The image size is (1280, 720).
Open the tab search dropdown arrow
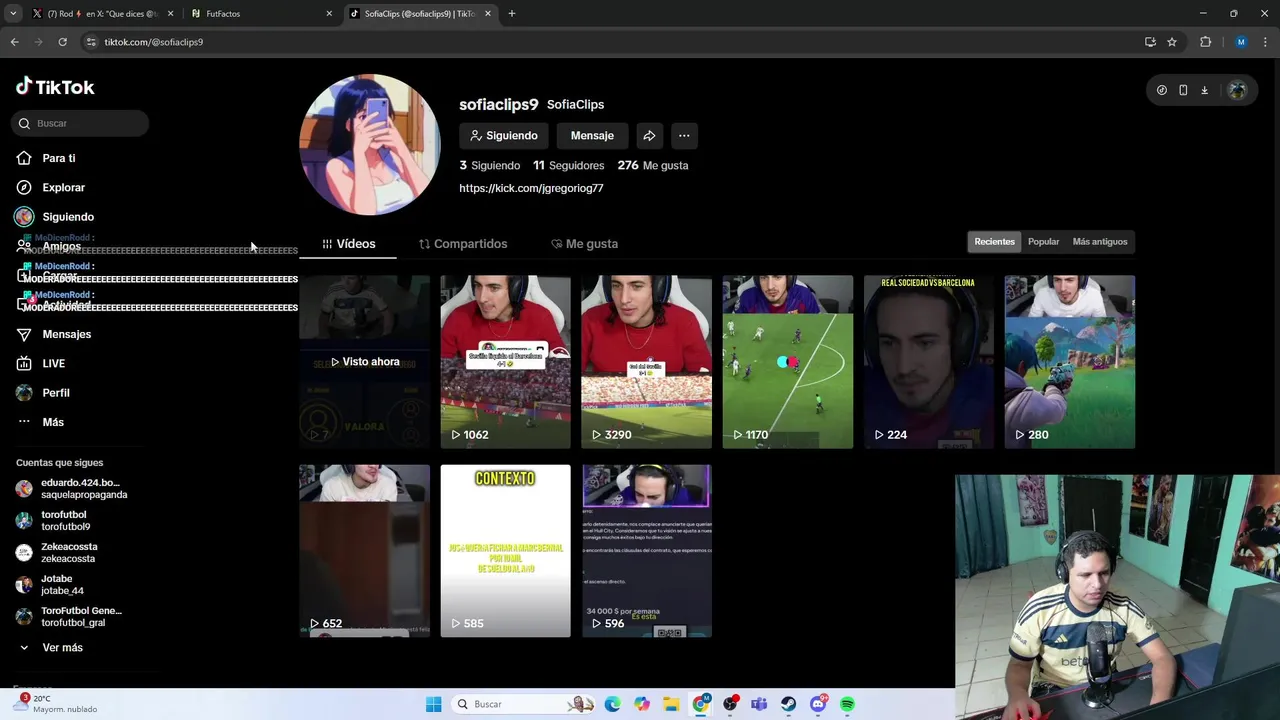13,14
